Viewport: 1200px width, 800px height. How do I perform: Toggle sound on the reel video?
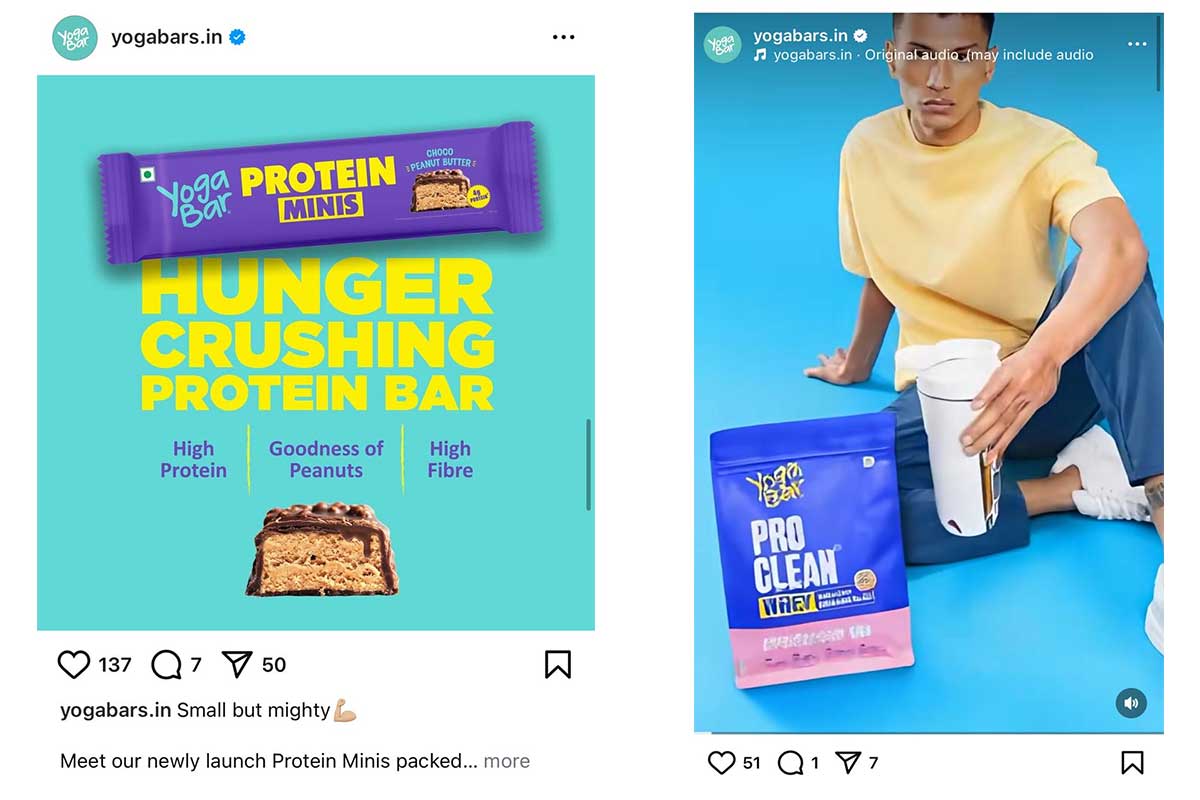pos(1131,703)
